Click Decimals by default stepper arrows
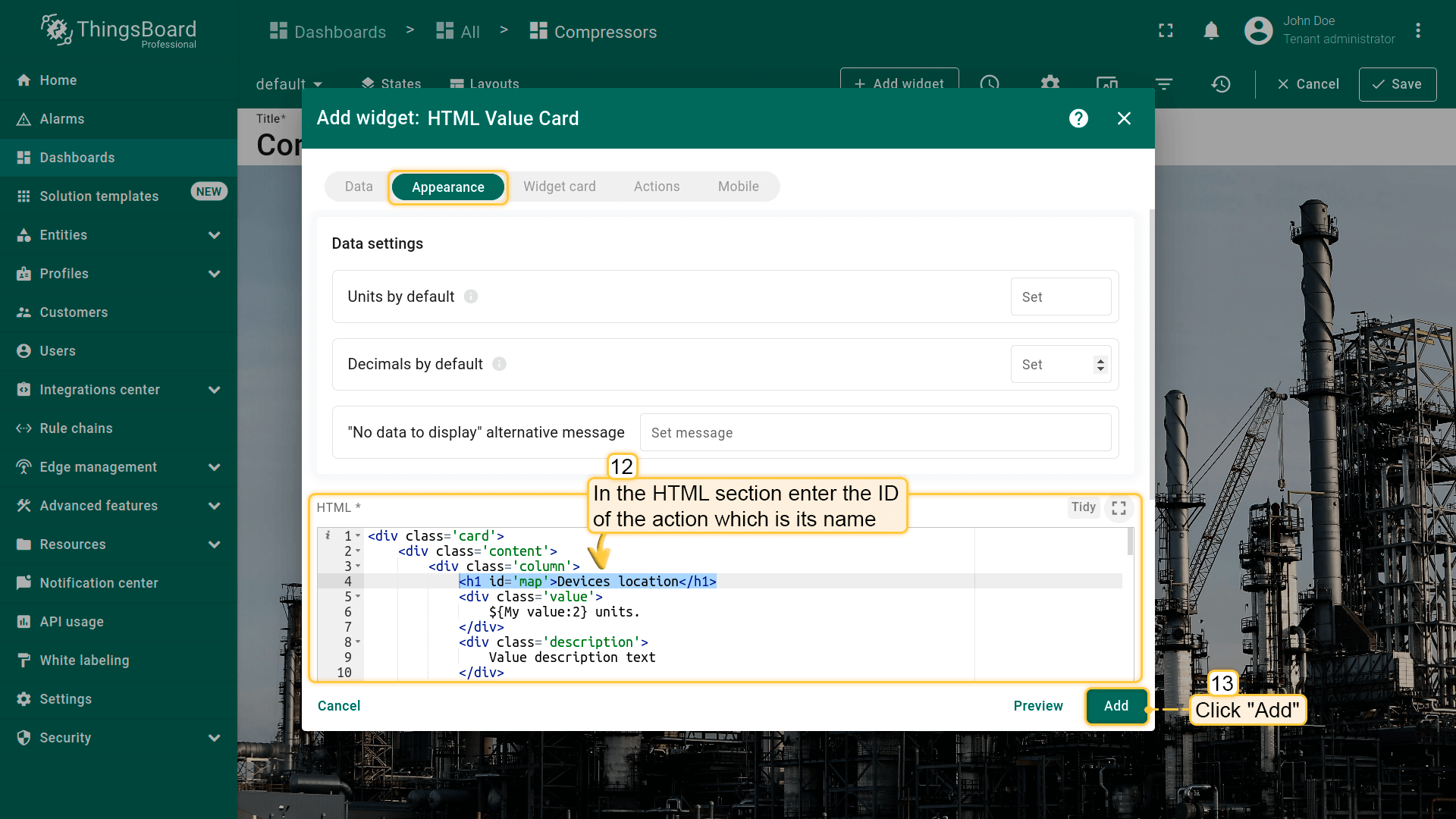1456x819 pixels. (x=1100, y=365)
